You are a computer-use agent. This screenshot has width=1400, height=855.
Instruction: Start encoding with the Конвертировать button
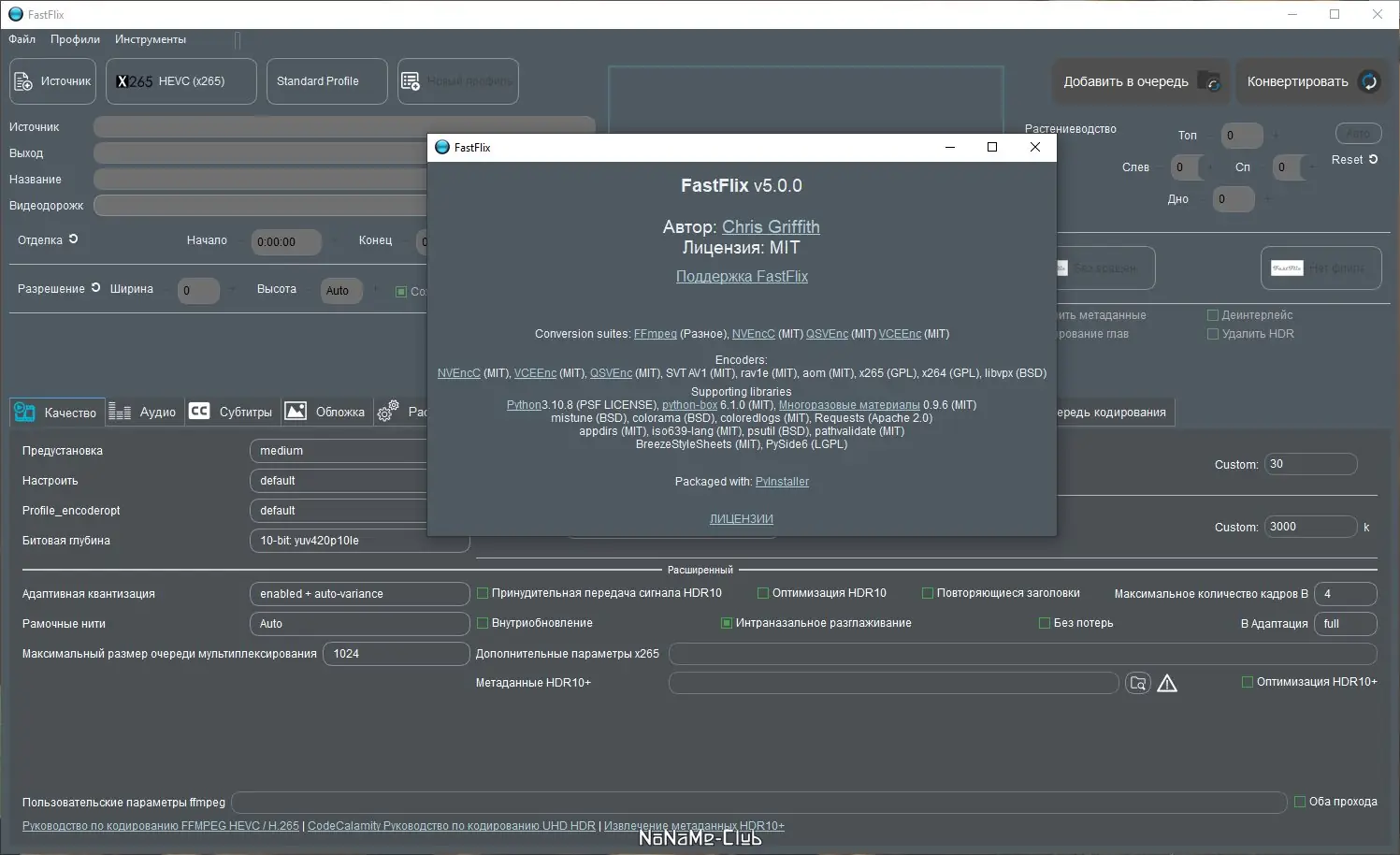[x=1312, y=81]
